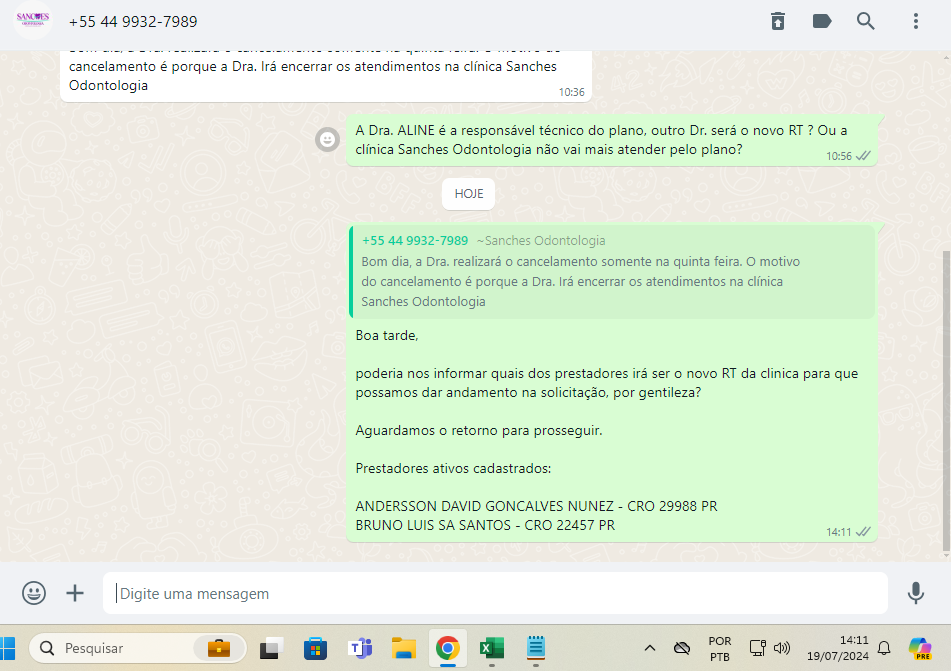Click the briefcase icon in the search box
This screenshot has width=951, height=671.
pyautogui.click(x=219, y=649)
